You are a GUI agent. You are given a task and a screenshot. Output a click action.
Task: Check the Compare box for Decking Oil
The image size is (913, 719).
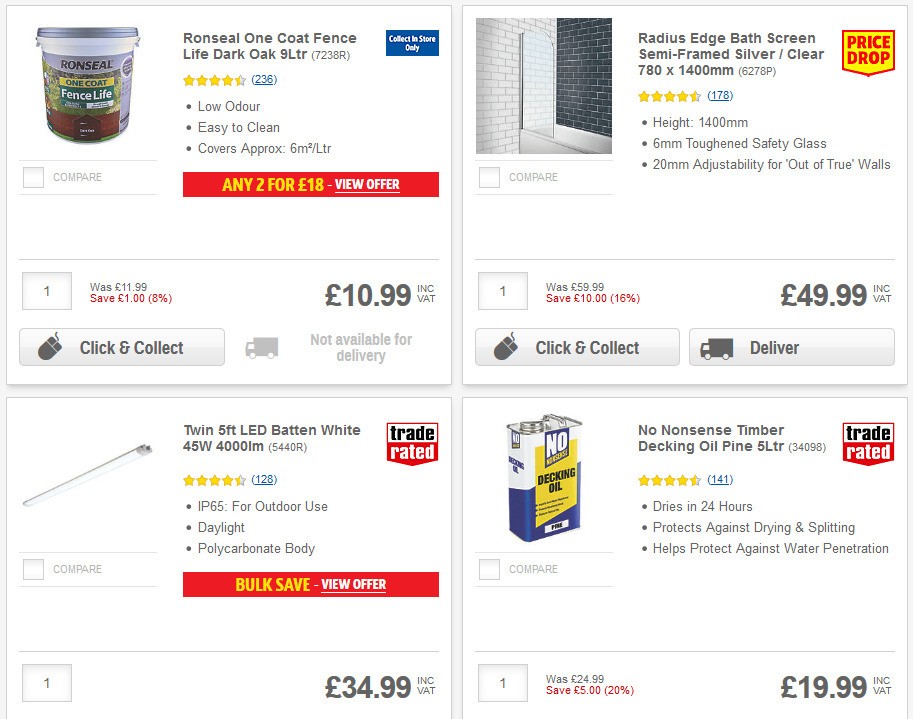(488, 569)
